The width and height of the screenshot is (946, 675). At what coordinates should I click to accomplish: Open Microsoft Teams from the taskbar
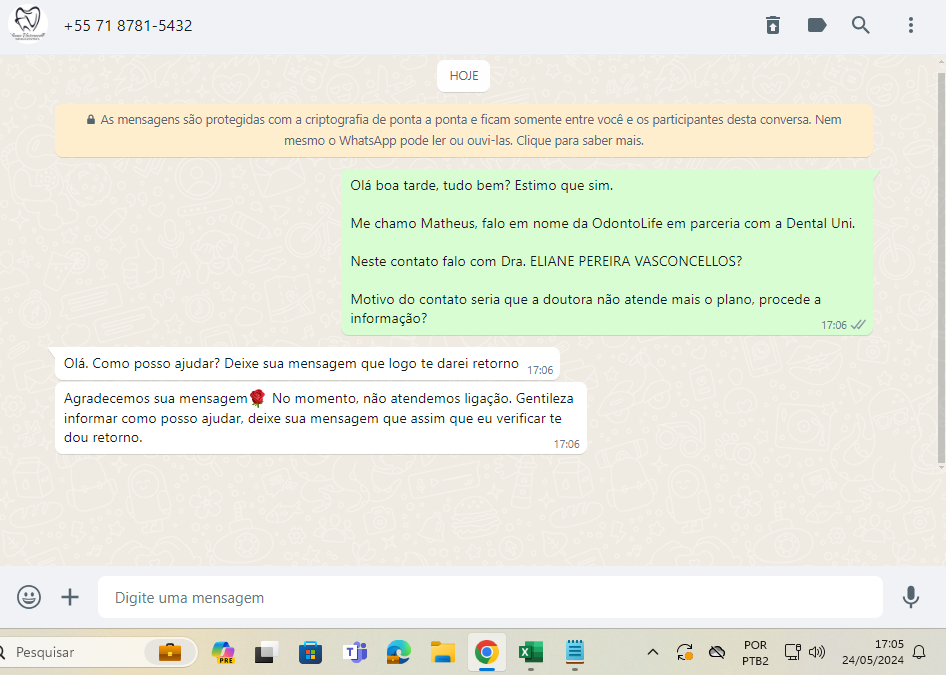coord(354,653)
